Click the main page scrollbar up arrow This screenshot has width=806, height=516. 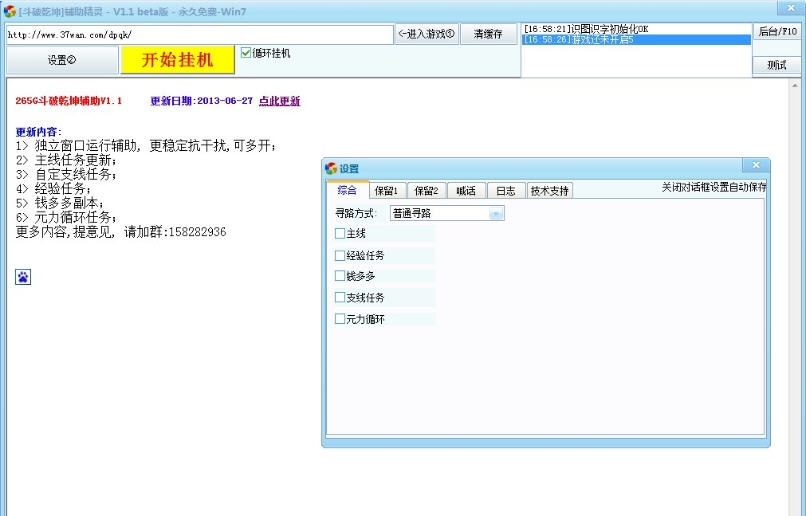[x=795, y=85]
